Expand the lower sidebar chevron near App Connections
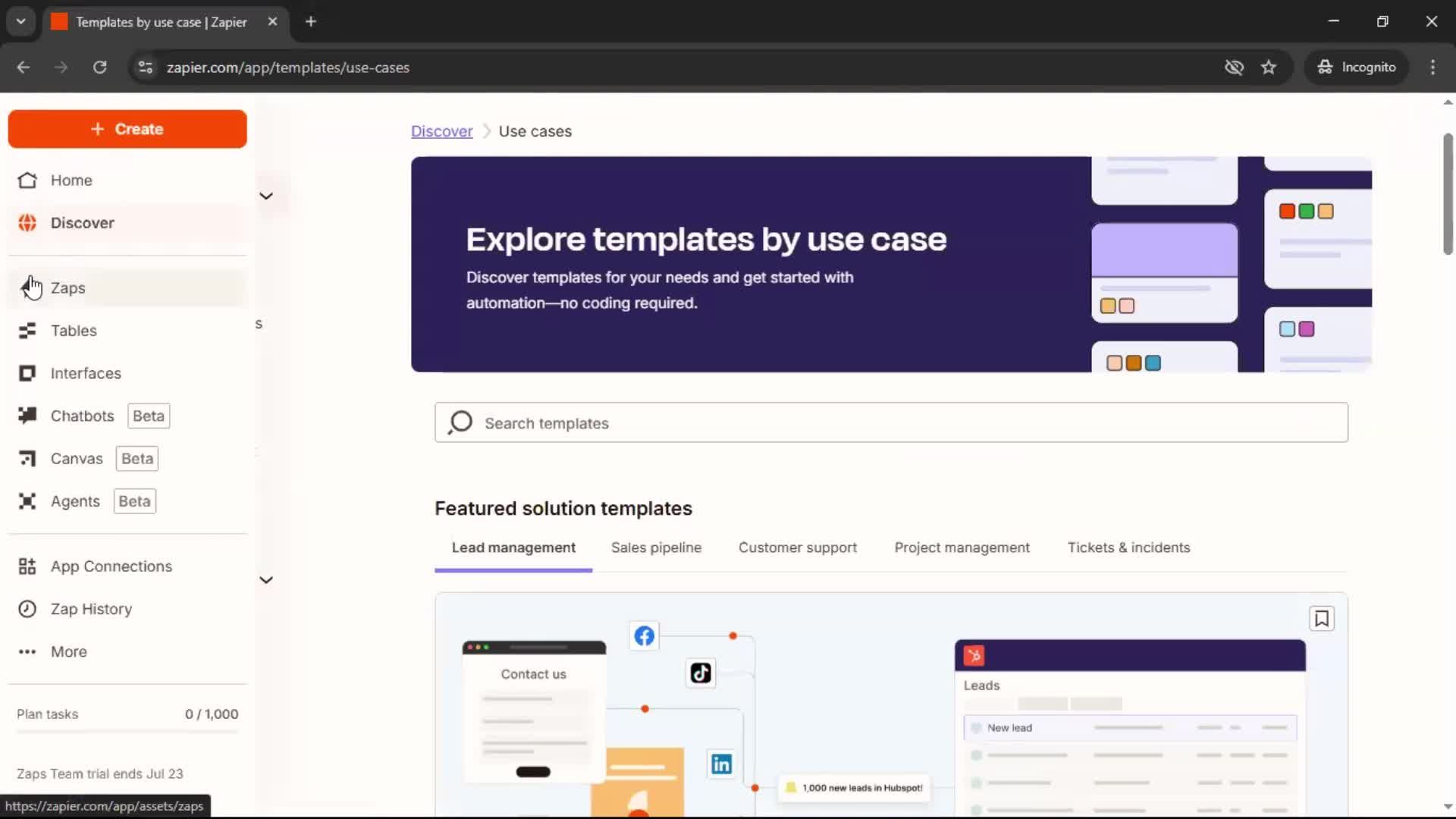The width and height of the screenshot is (1456, 819). point(266,580)
